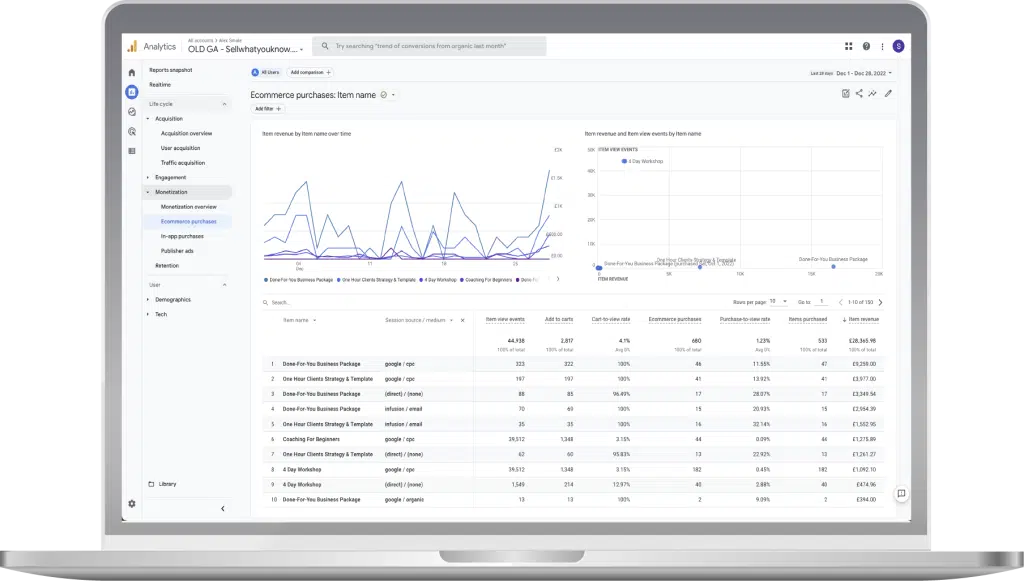This screenshot has height=581, width=1024.
Task: Toggle Done-For-You Business Package legend series
Action: pos(300,280)
